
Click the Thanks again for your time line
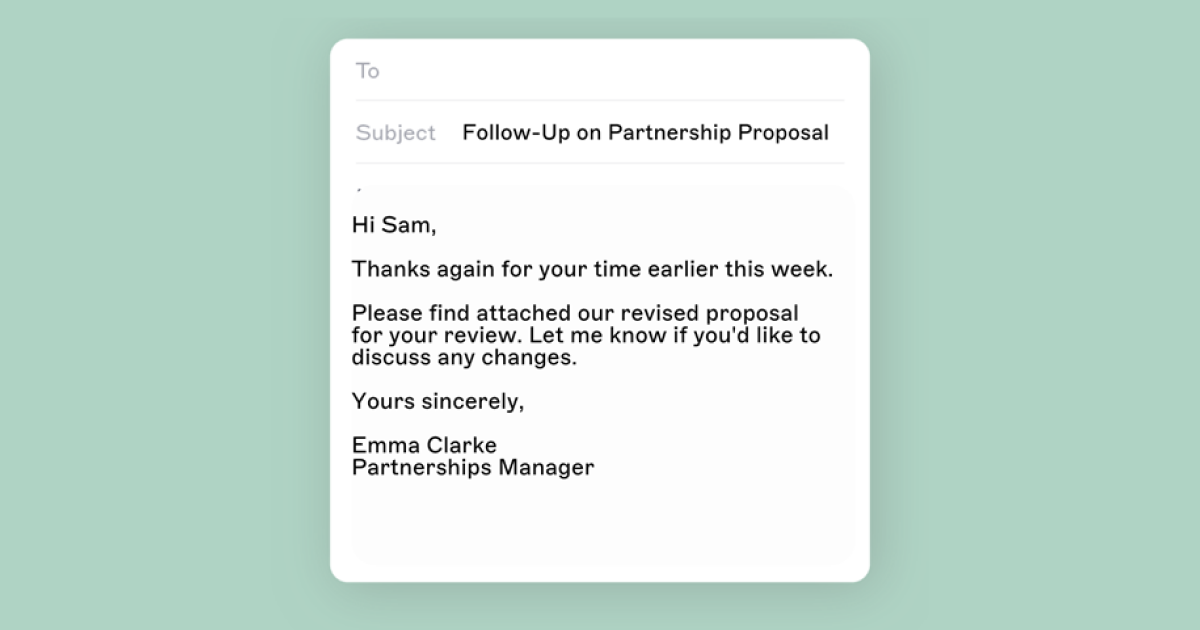pos(592,269)
